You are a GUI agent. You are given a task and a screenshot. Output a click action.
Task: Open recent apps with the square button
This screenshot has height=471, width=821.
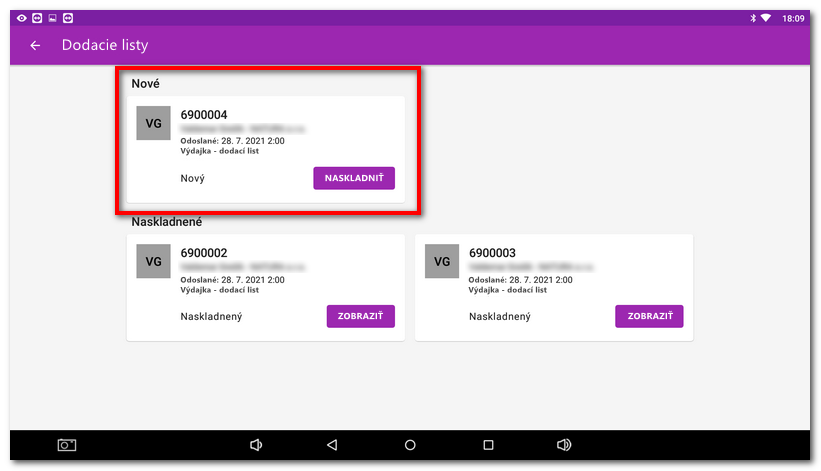click(x=488, y=445)
